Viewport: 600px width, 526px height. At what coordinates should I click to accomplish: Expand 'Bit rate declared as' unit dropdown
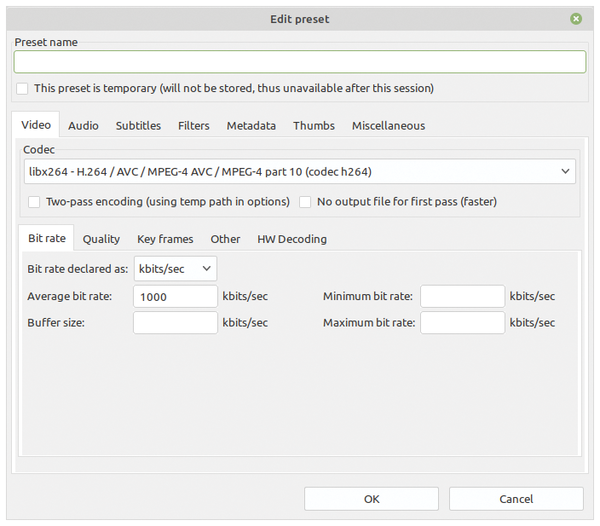[175, 269]
